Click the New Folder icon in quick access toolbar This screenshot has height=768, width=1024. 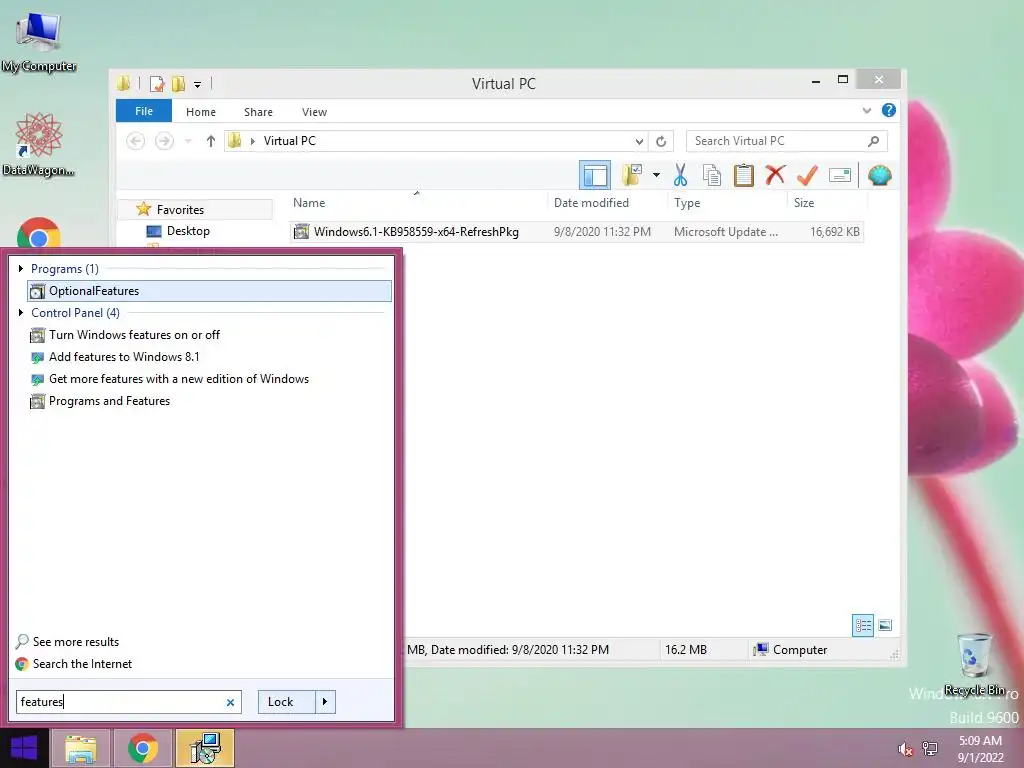(x=178, y=84)
